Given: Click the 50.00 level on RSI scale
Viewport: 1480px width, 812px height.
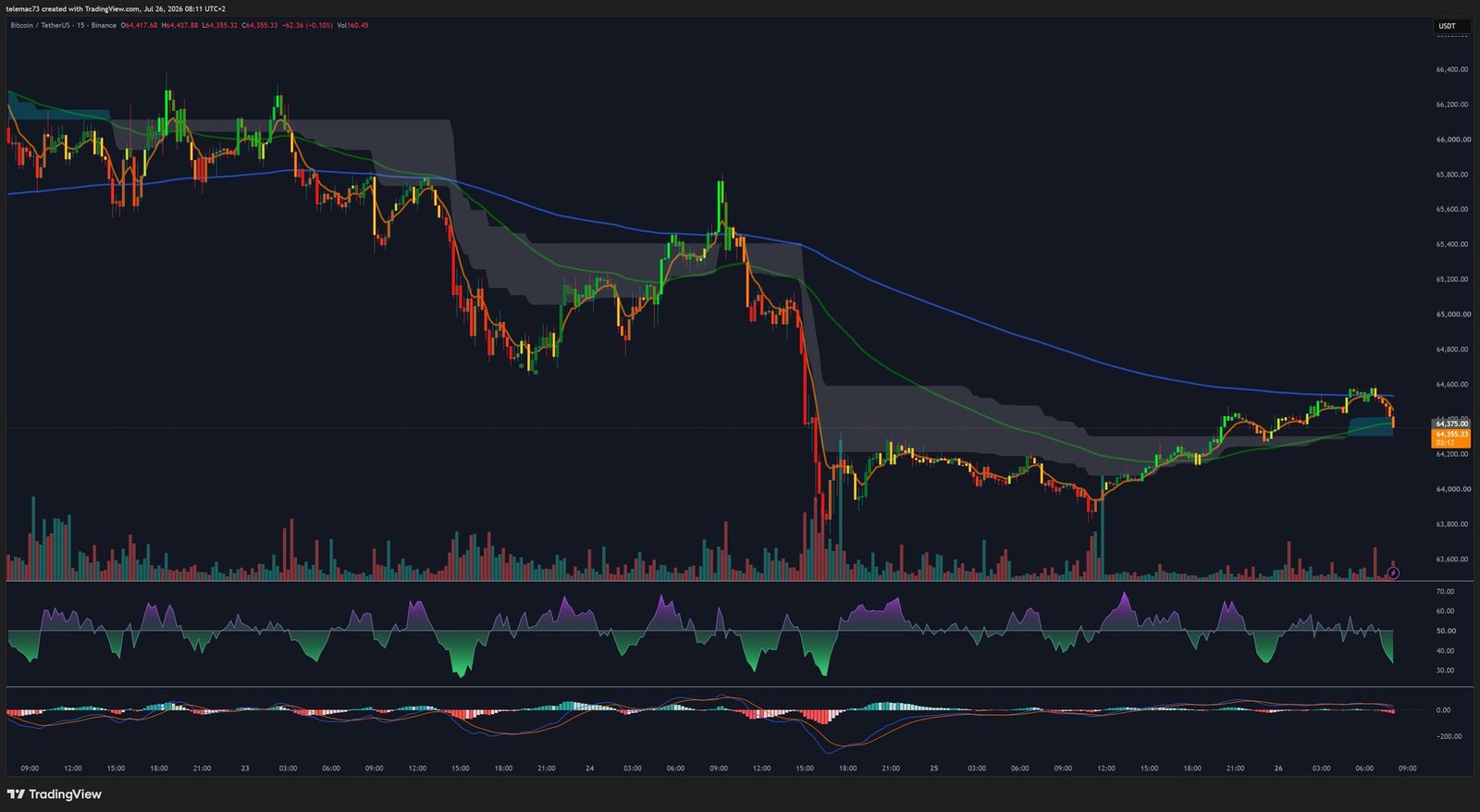Looking at the screenshot, I should point(1445,631).
